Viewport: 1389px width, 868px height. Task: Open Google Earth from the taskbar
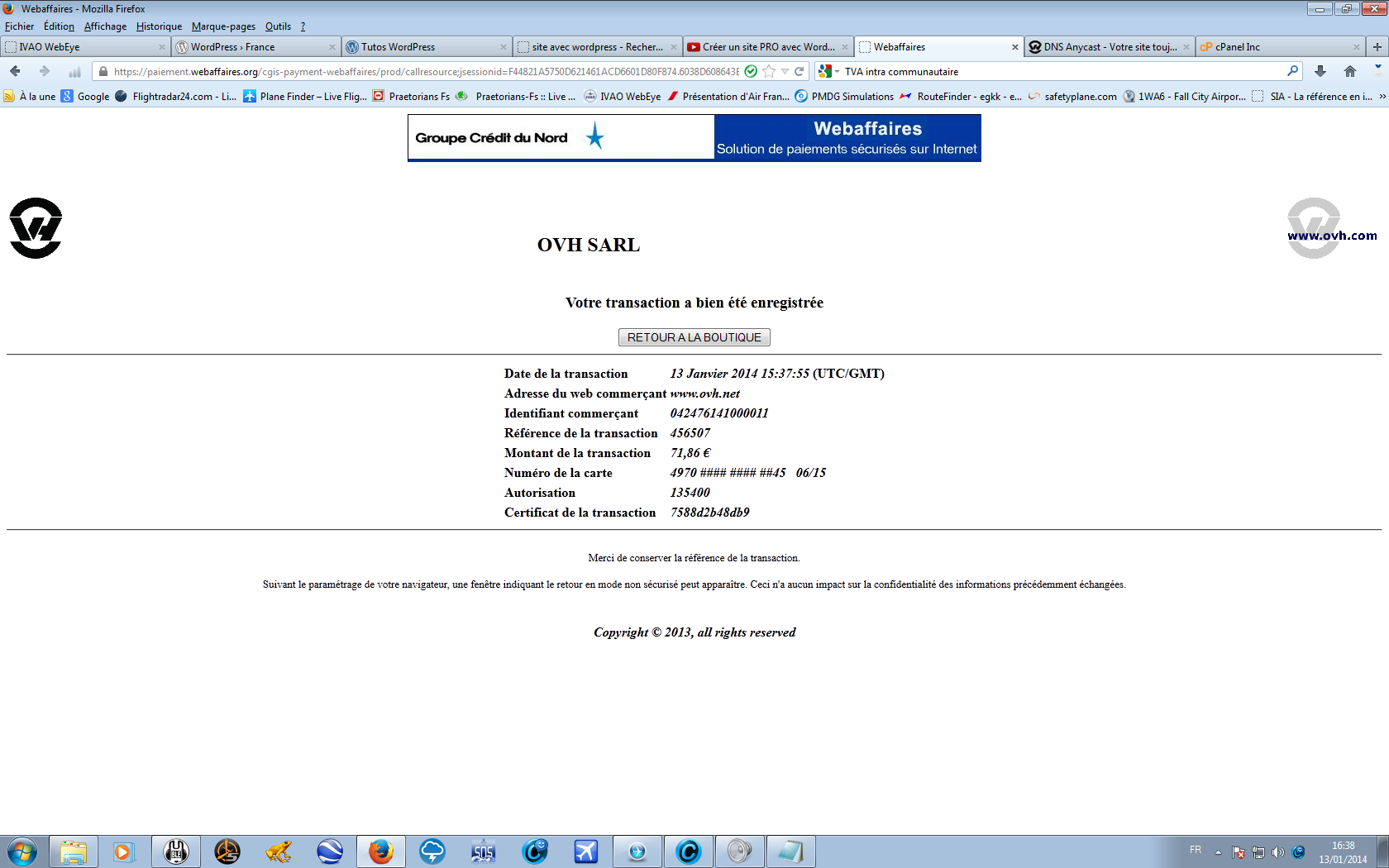pyautogui.click(x=330, y=851)
